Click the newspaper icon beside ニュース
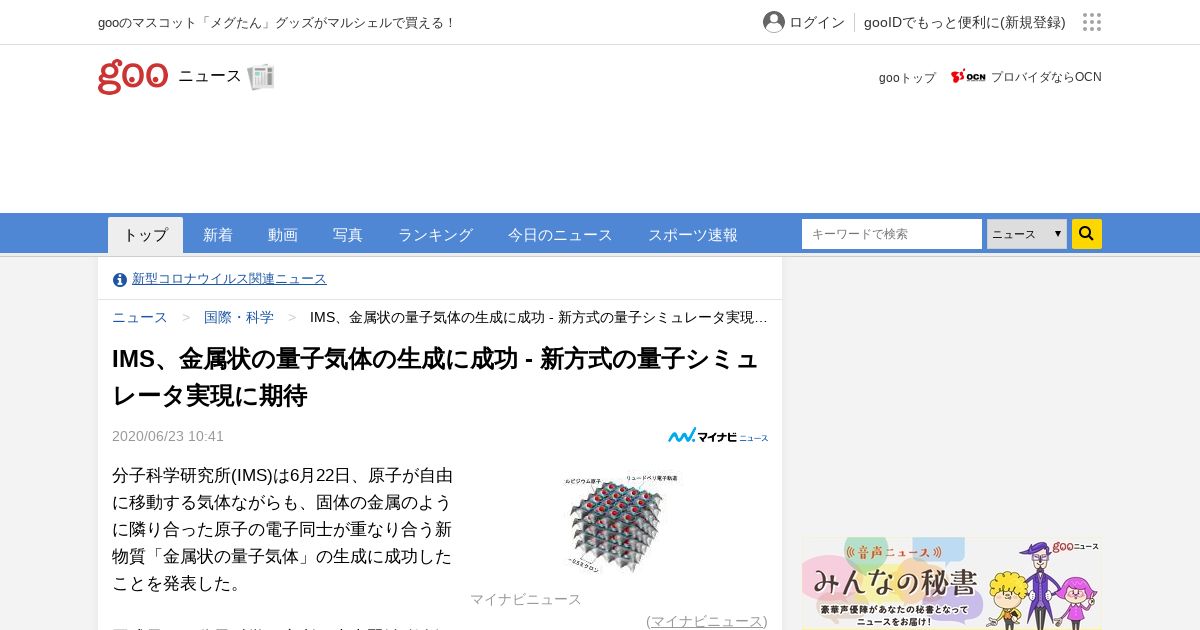Viewport: 1200px width, 630px height. [x=261, y=77]
